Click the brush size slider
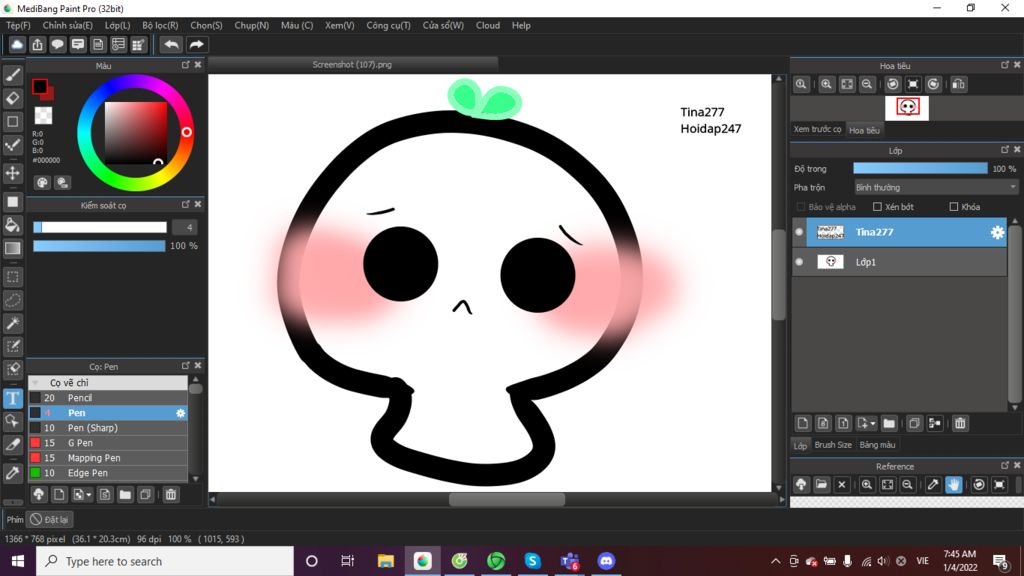The height and width of the screenshot is (576, 1024). click(x=100, y=227)
